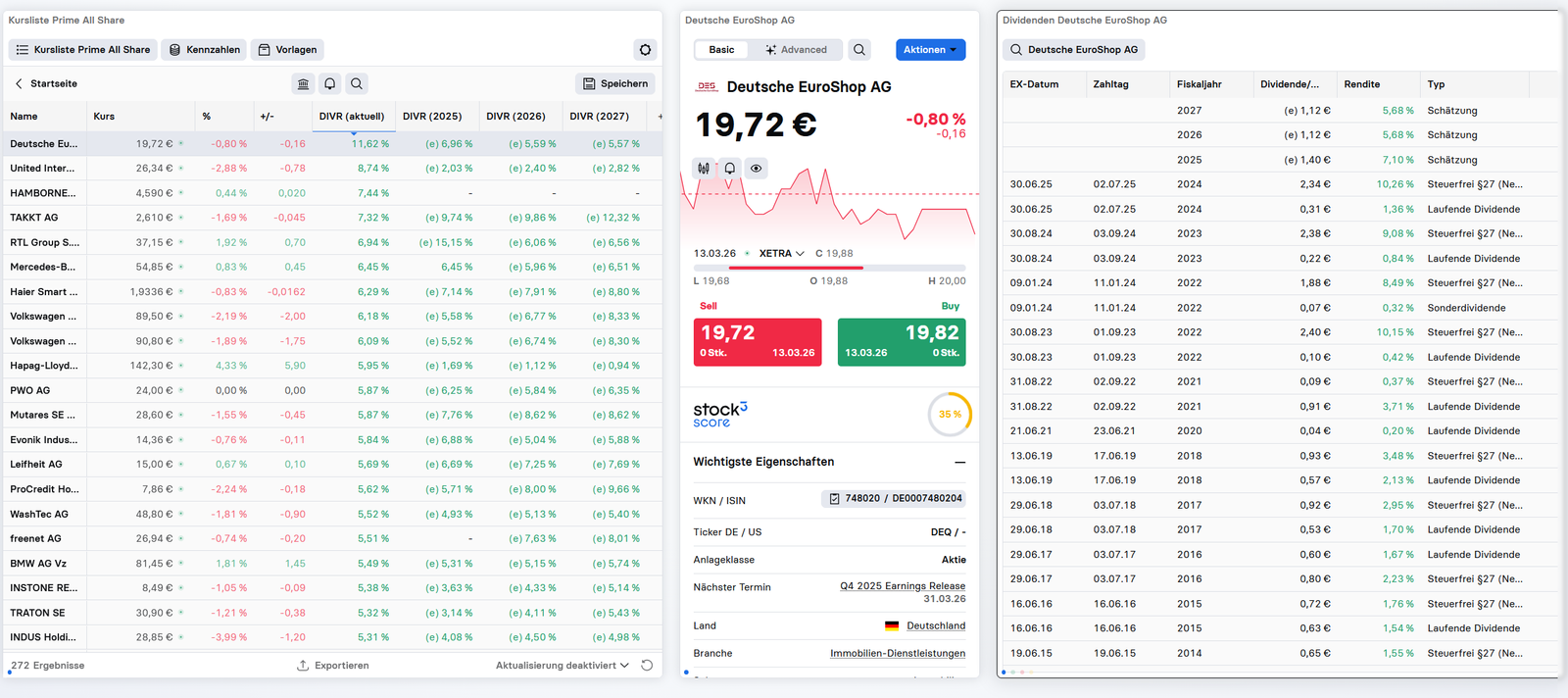
Task: Open the Kennzahlen tab
Action: 205,50
